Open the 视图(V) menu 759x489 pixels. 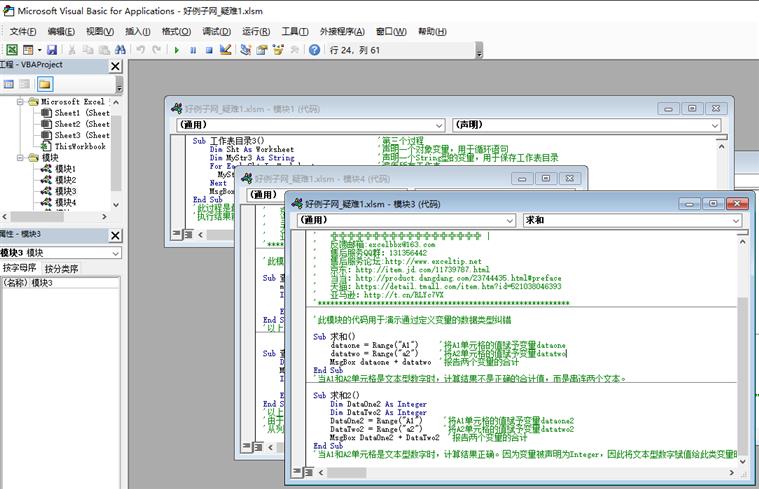click(x=100, y=31)
